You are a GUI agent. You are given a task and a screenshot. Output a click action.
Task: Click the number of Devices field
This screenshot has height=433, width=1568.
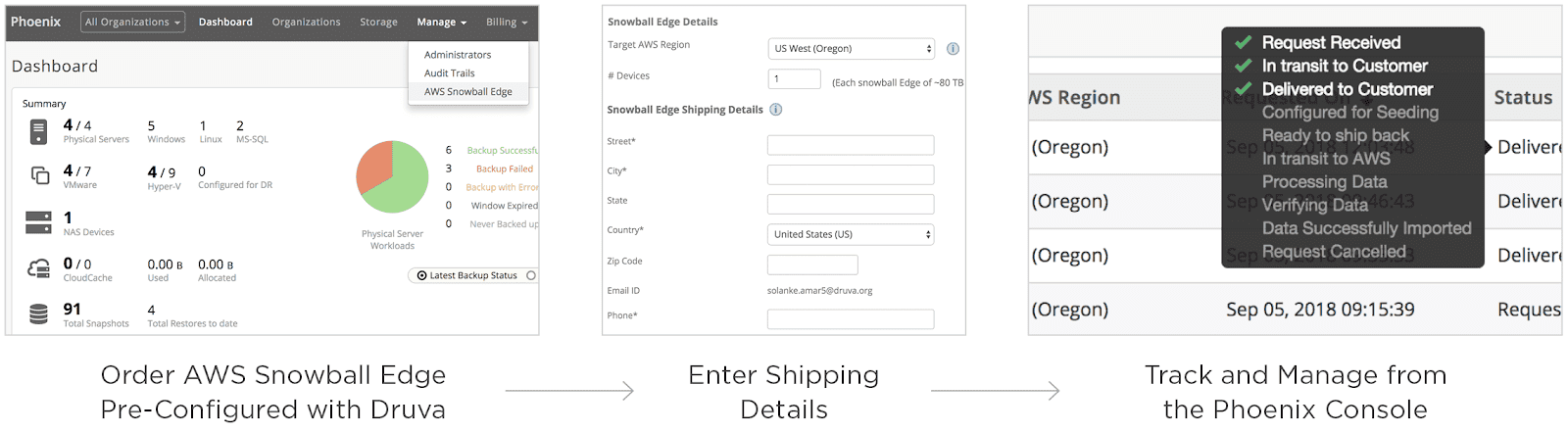click(794, 79)
